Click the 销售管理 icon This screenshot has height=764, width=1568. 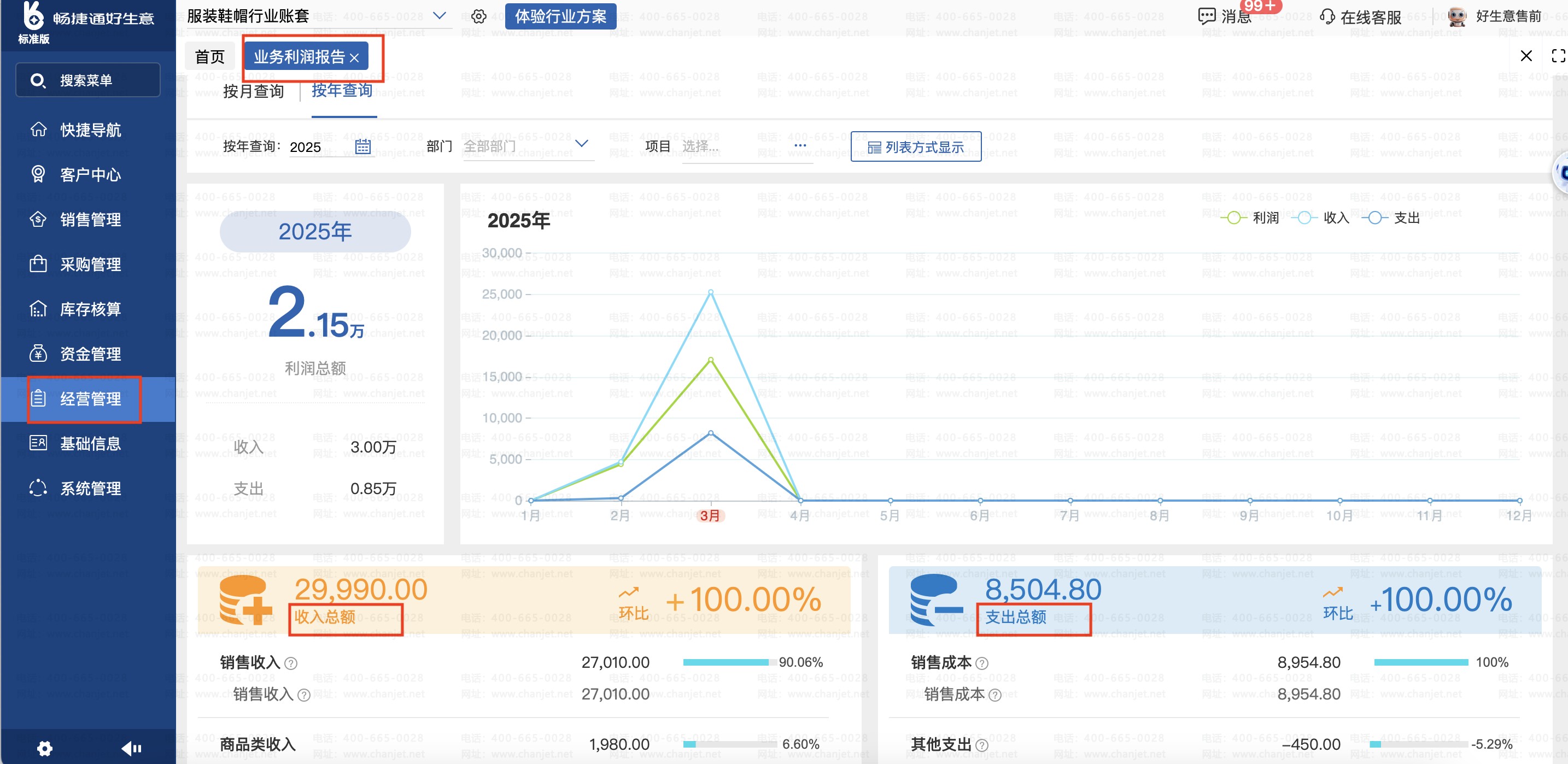[38, 219]
